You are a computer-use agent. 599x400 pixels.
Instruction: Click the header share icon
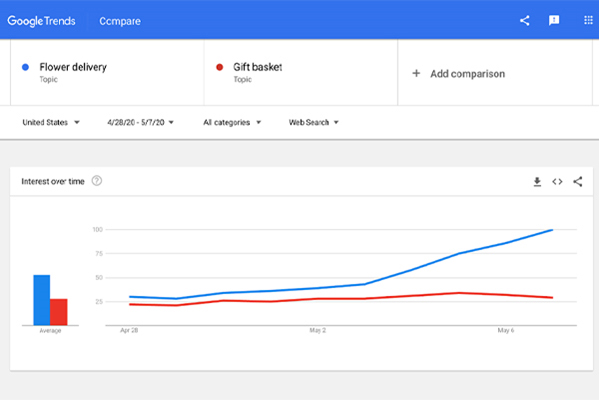(x=525, y=21)
